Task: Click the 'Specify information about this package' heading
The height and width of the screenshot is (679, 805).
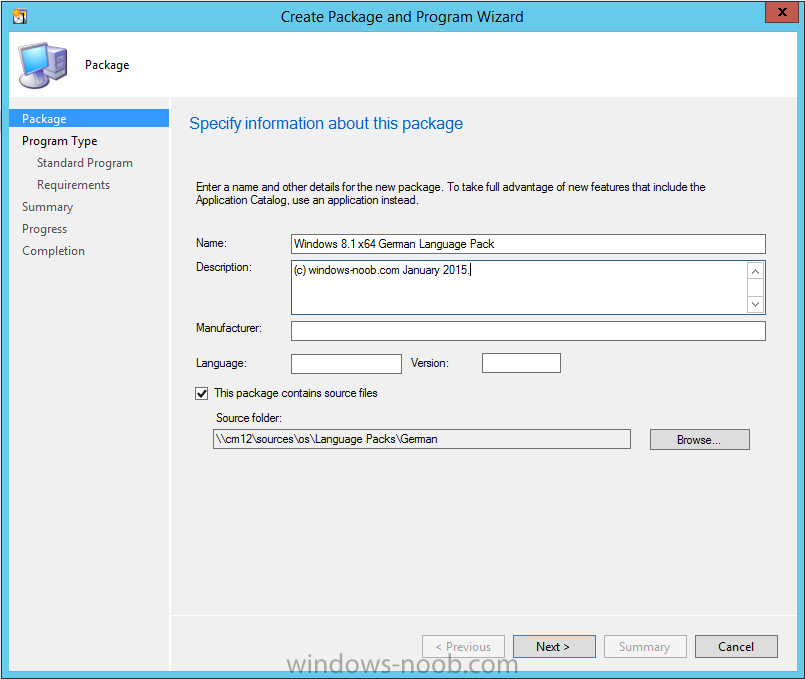Action: 326,124
